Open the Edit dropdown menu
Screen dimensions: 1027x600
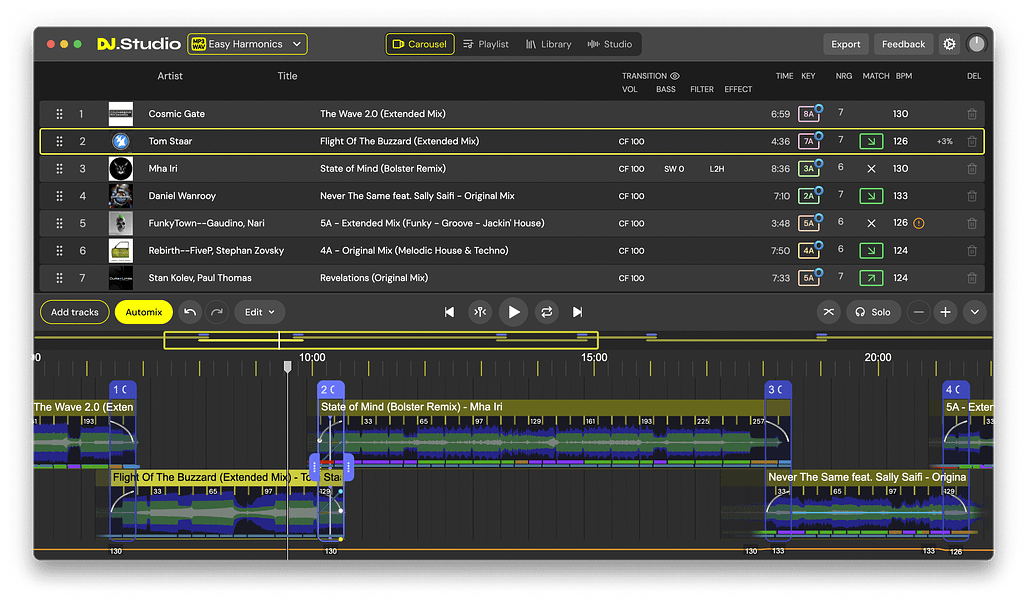tap(259, 312)
